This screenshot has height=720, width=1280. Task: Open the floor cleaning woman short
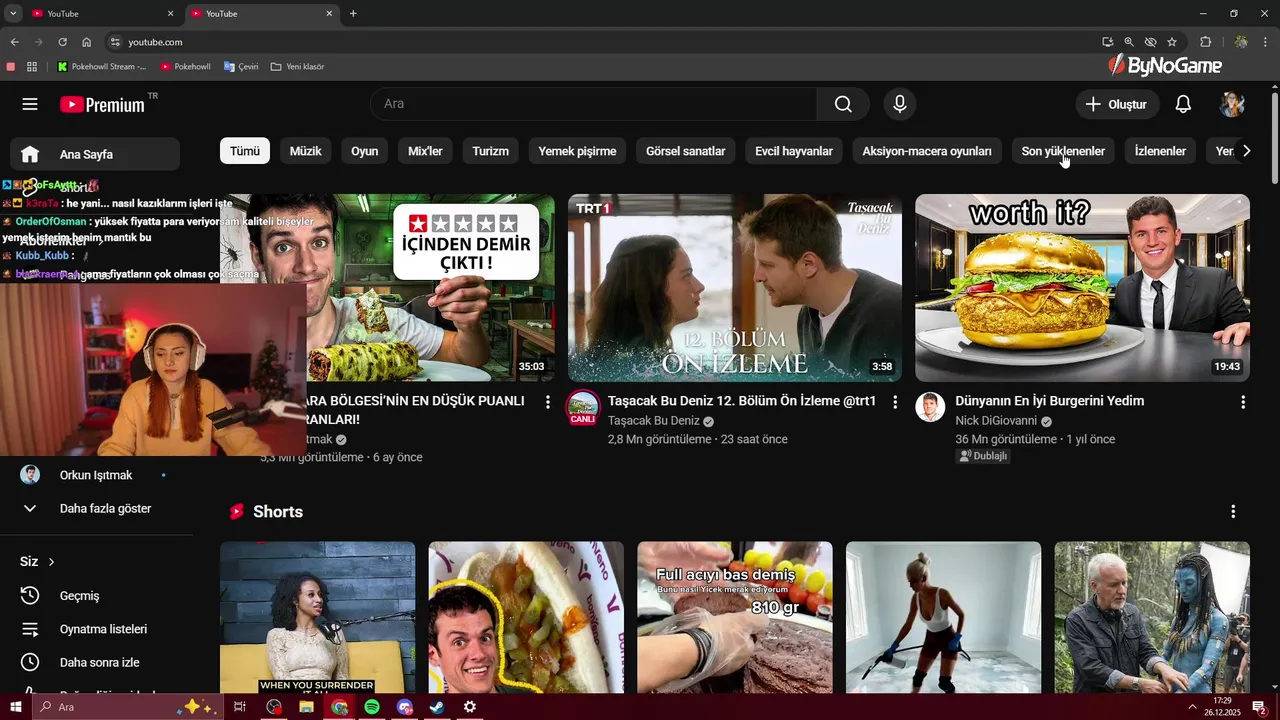943,617
